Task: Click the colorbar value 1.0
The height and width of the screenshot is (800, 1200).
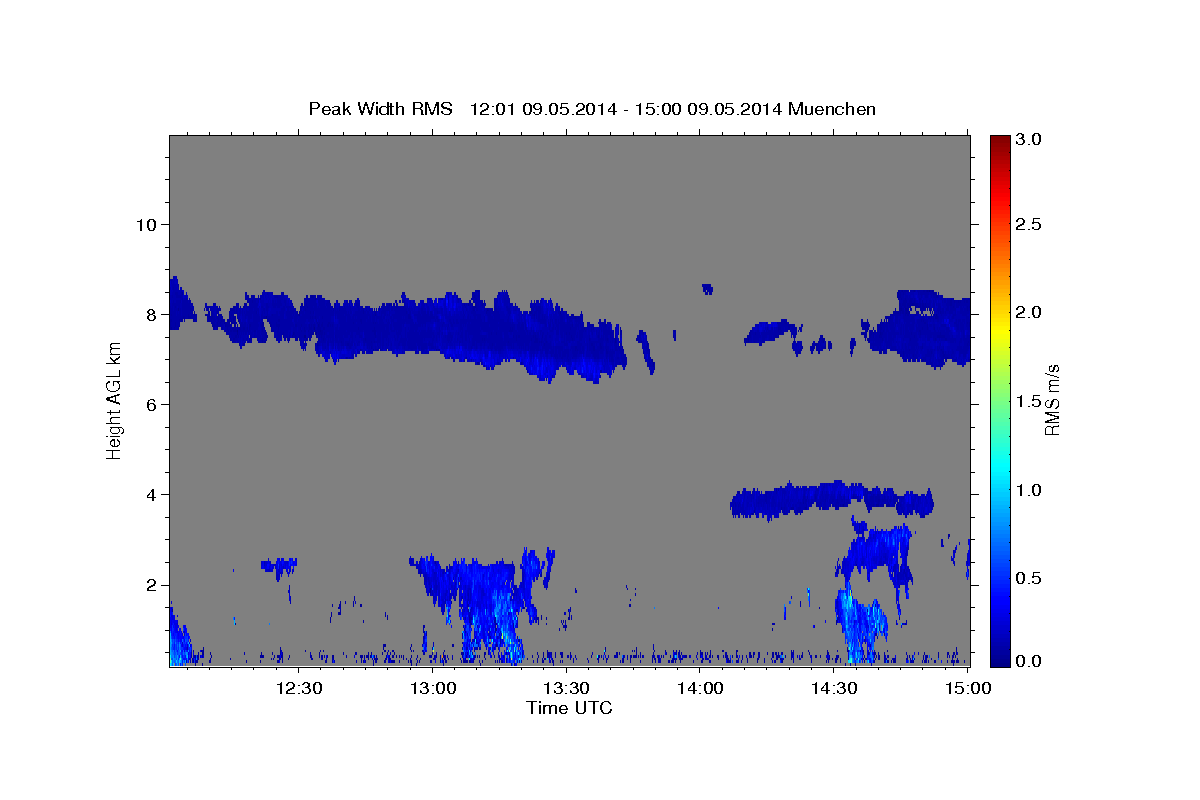Action: coord(1029,490)
